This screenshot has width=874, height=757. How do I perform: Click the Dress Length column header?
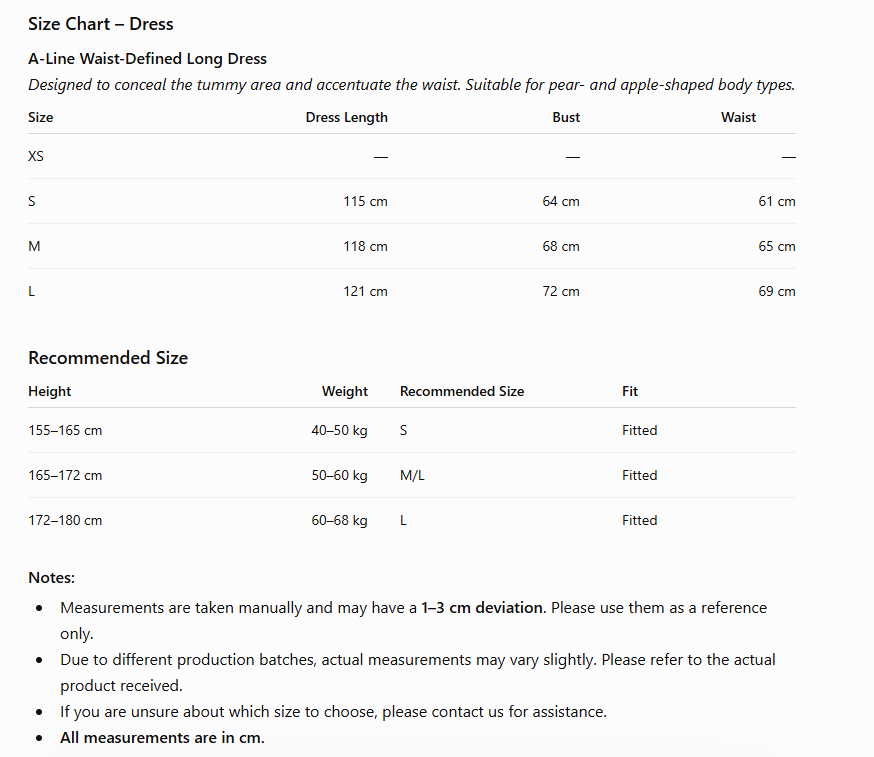347,117
